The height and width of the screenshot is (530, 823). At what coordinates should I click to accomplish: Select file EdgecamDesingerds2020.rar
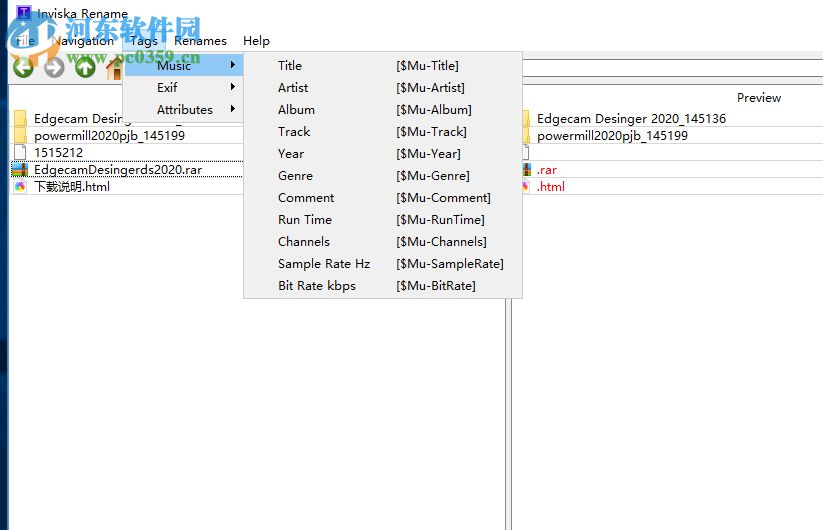tap(118, 169)
